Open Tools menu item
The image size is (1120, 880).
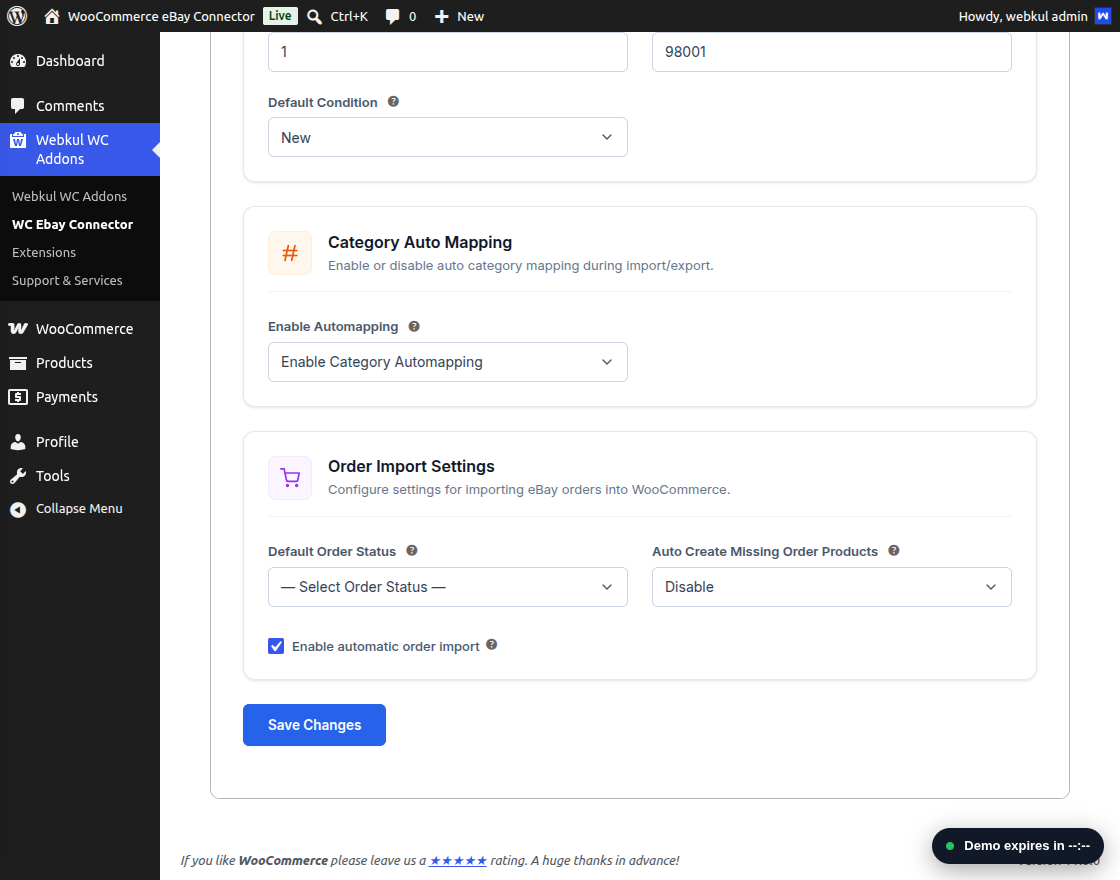click(x=80, y=476)
